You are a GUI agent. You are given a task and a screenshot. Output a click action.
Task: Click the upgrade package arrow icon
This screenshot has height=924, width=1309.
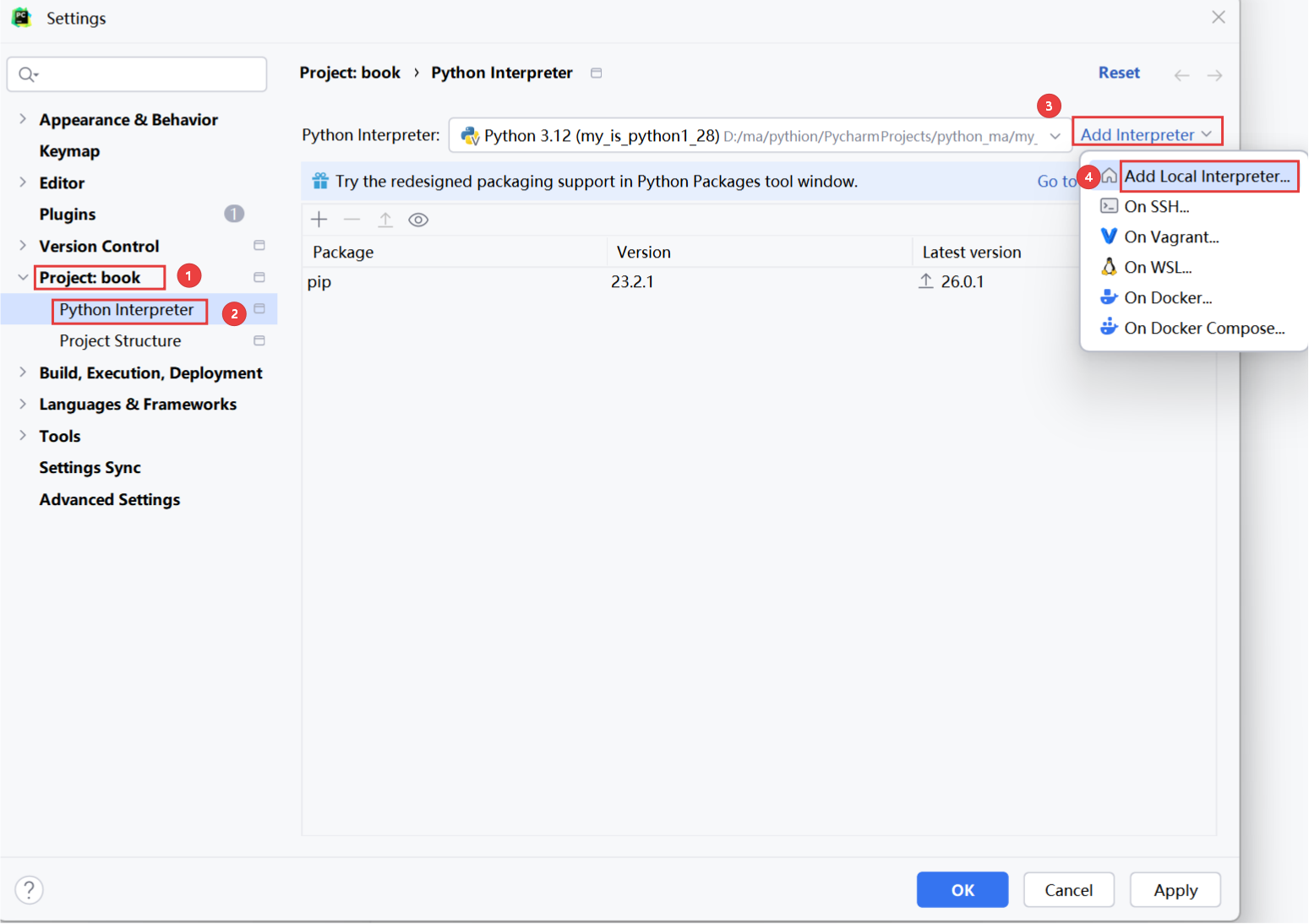(385, 220)
